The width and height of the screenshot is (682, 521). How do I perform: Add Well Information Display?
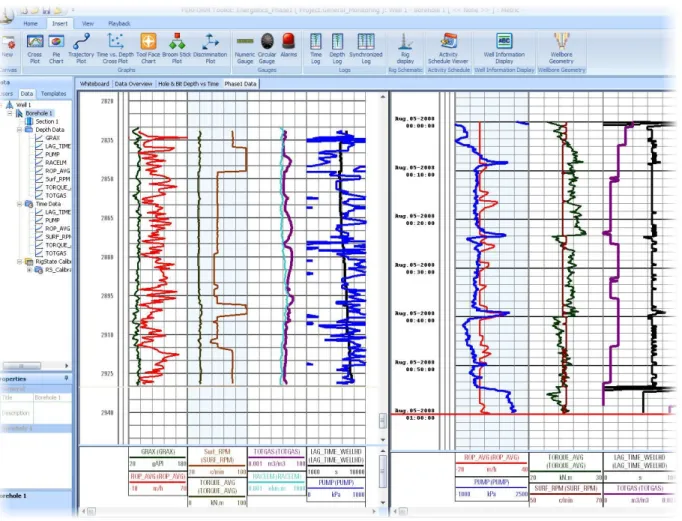point(504,48)
